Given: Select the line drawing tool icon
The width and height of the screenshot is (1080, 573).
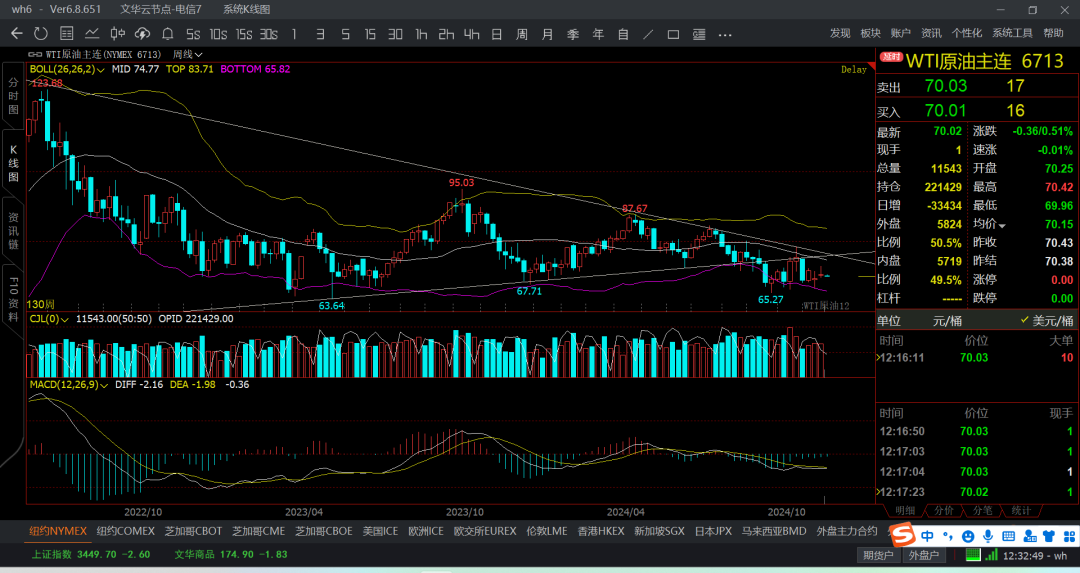Looking at the screenshot, I should (648, 33).
